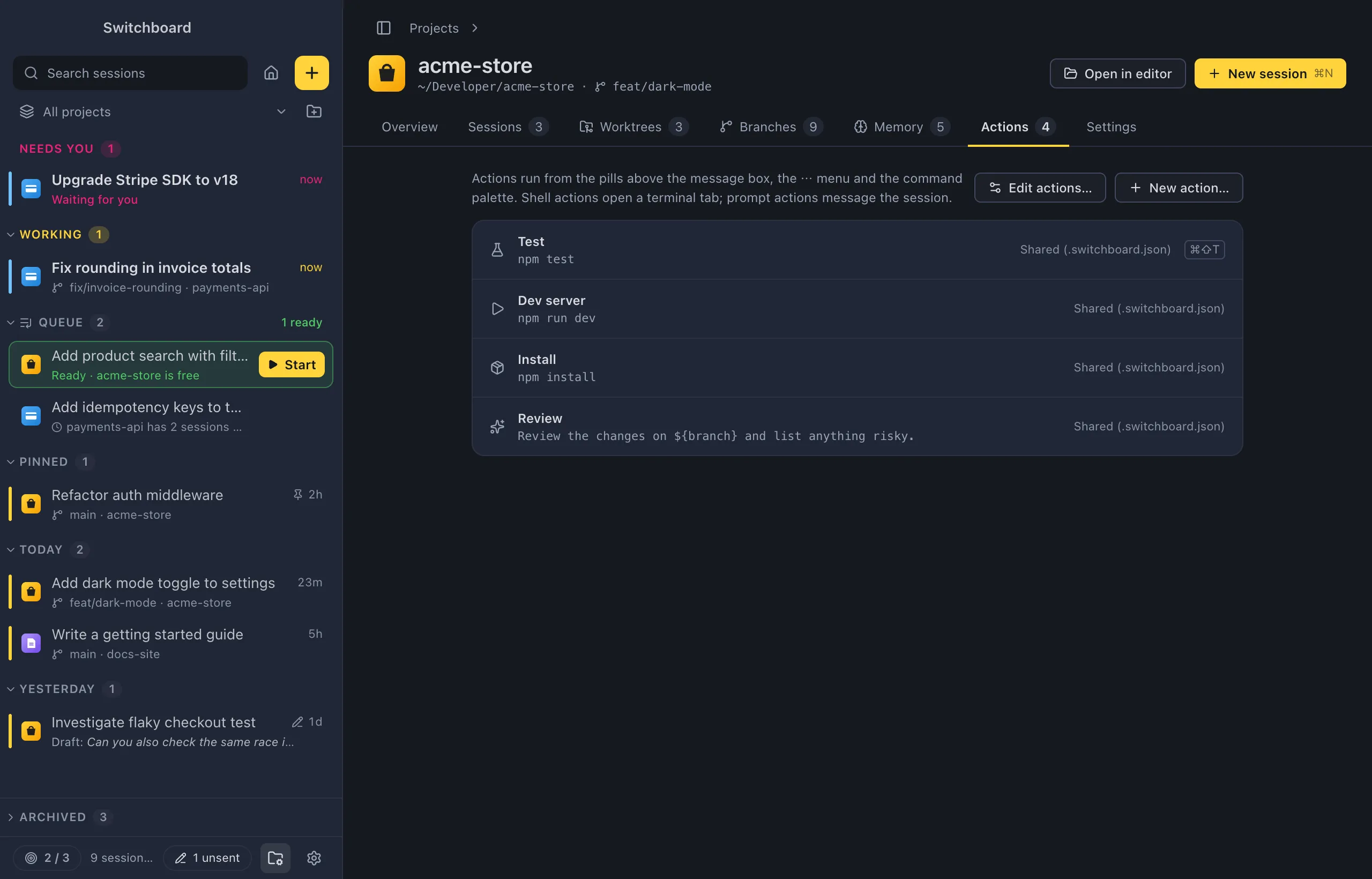This screenshot has width=1372, height=879.
Task: Open the Memory tab
Action: [x=902, y=126]
